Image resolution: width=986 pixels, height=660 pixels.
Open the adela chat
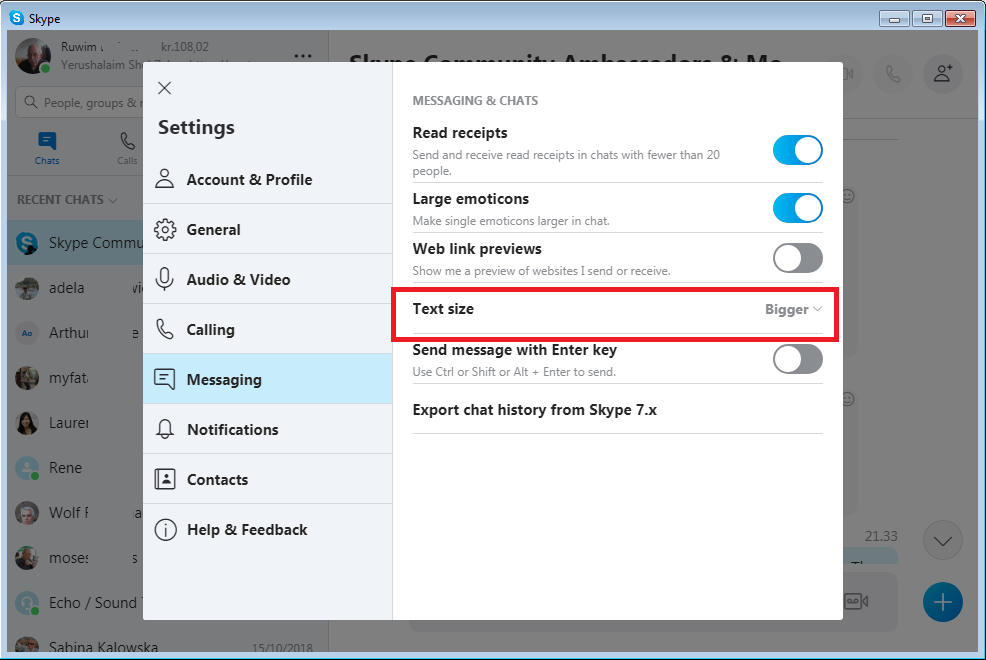[75, 288]
